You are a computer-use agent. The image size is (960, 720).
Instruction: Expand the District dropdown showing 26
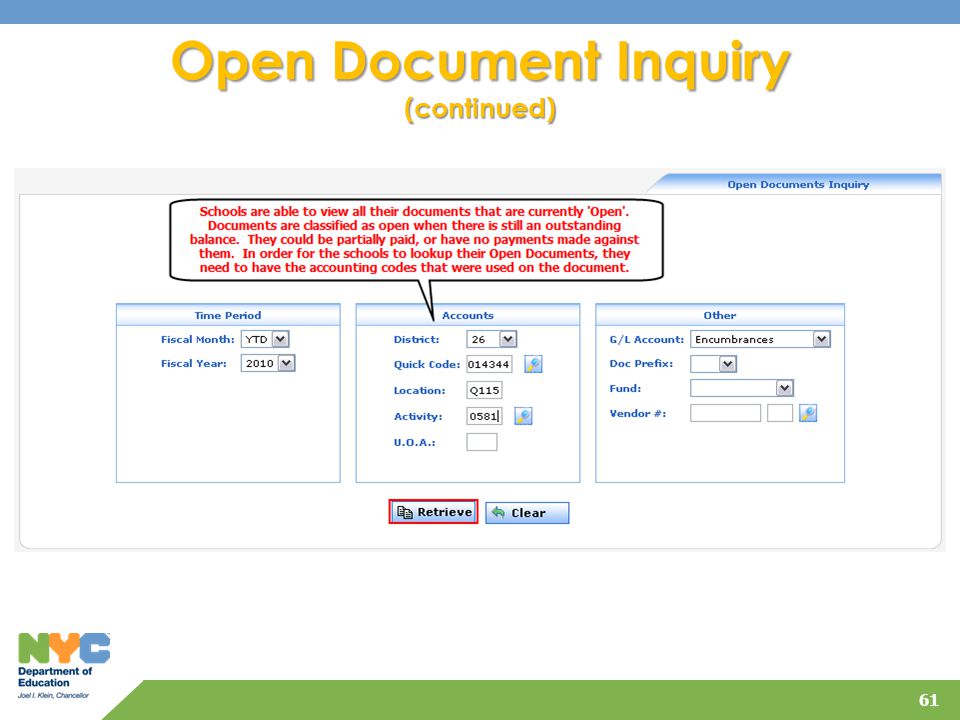coord(492,339)
